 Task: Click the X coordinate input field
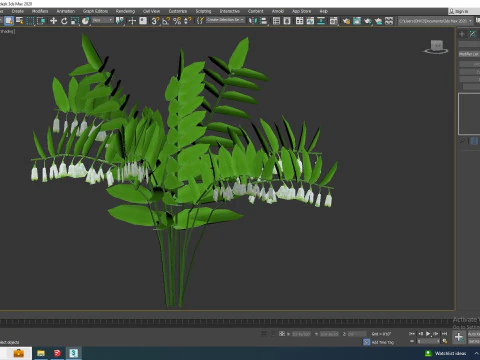tap(301, 334)
